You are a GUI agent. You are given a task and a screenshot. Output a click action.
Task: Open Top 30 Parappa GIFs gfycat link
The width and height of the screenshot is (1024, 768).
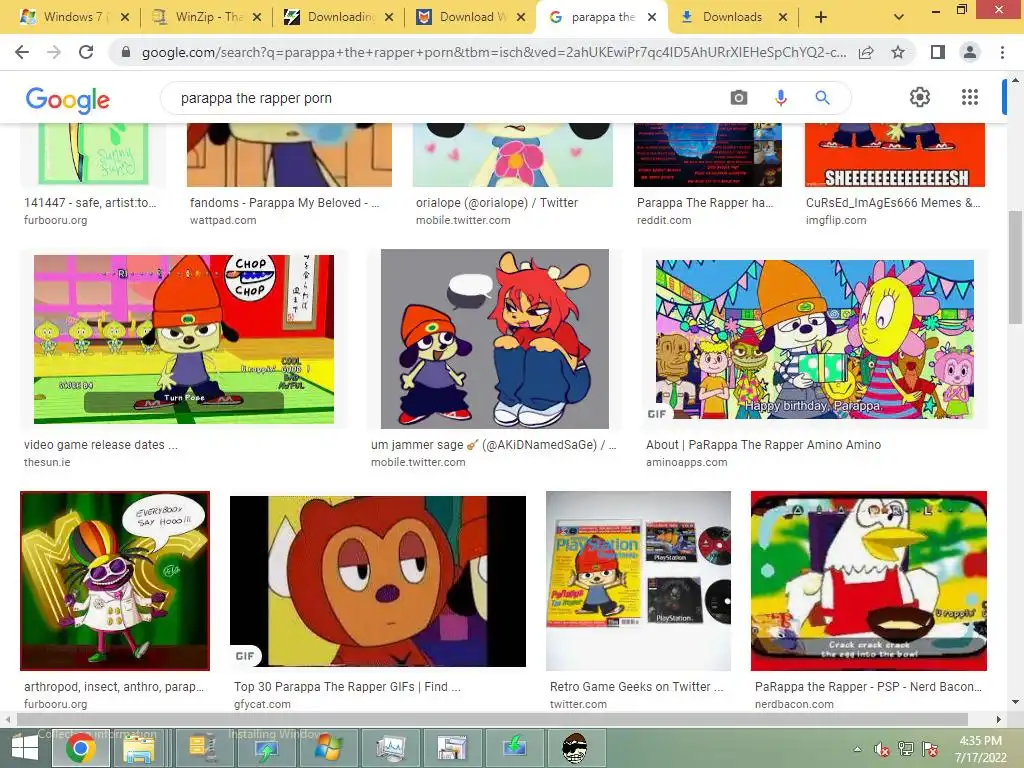point(347,687)
